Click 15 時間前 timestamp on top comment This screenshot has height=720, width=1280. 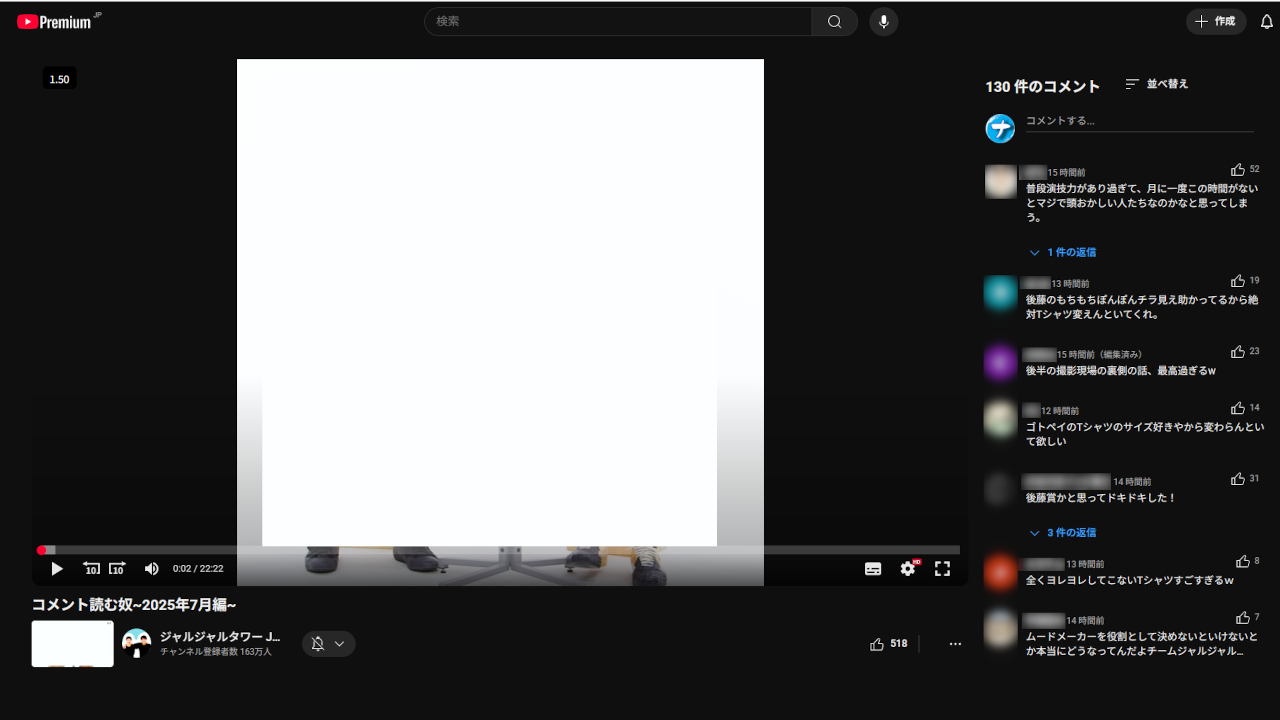[1067, 173]
